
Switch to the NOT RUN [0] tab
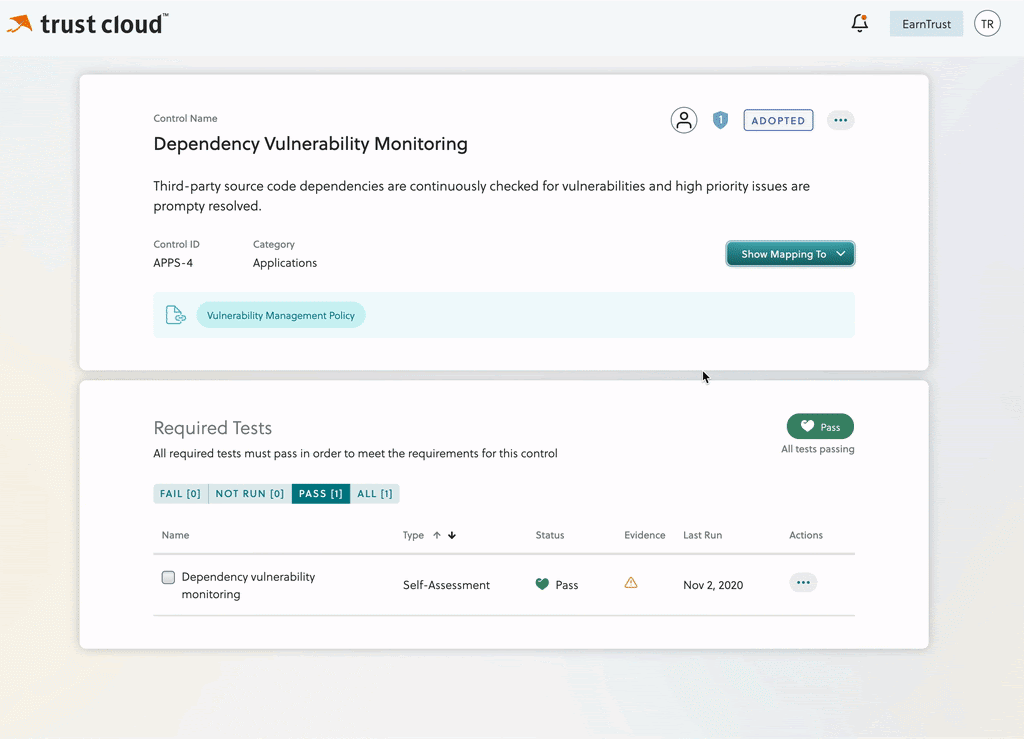click(249, 494)
